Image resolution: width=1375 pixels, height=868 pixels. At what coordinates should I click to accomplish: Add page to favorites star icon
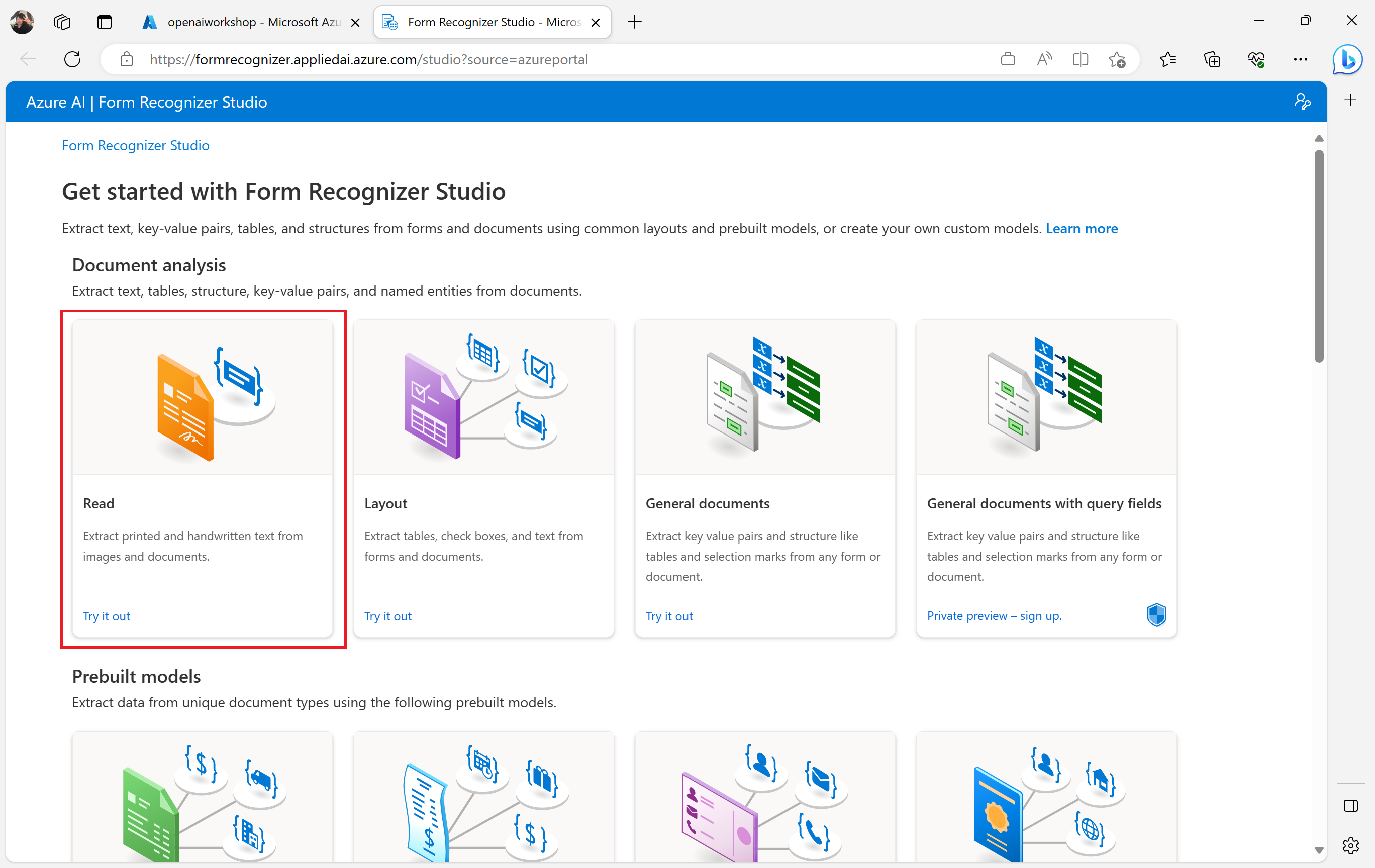click(x=1117, y=59)
